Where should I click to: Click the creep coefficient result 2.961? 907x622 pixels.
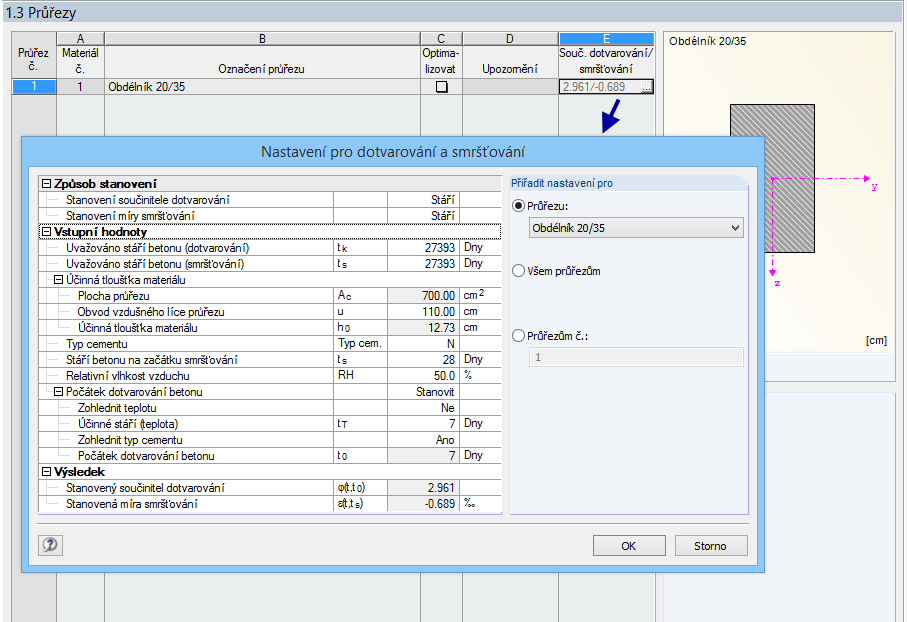click(423, 488)
